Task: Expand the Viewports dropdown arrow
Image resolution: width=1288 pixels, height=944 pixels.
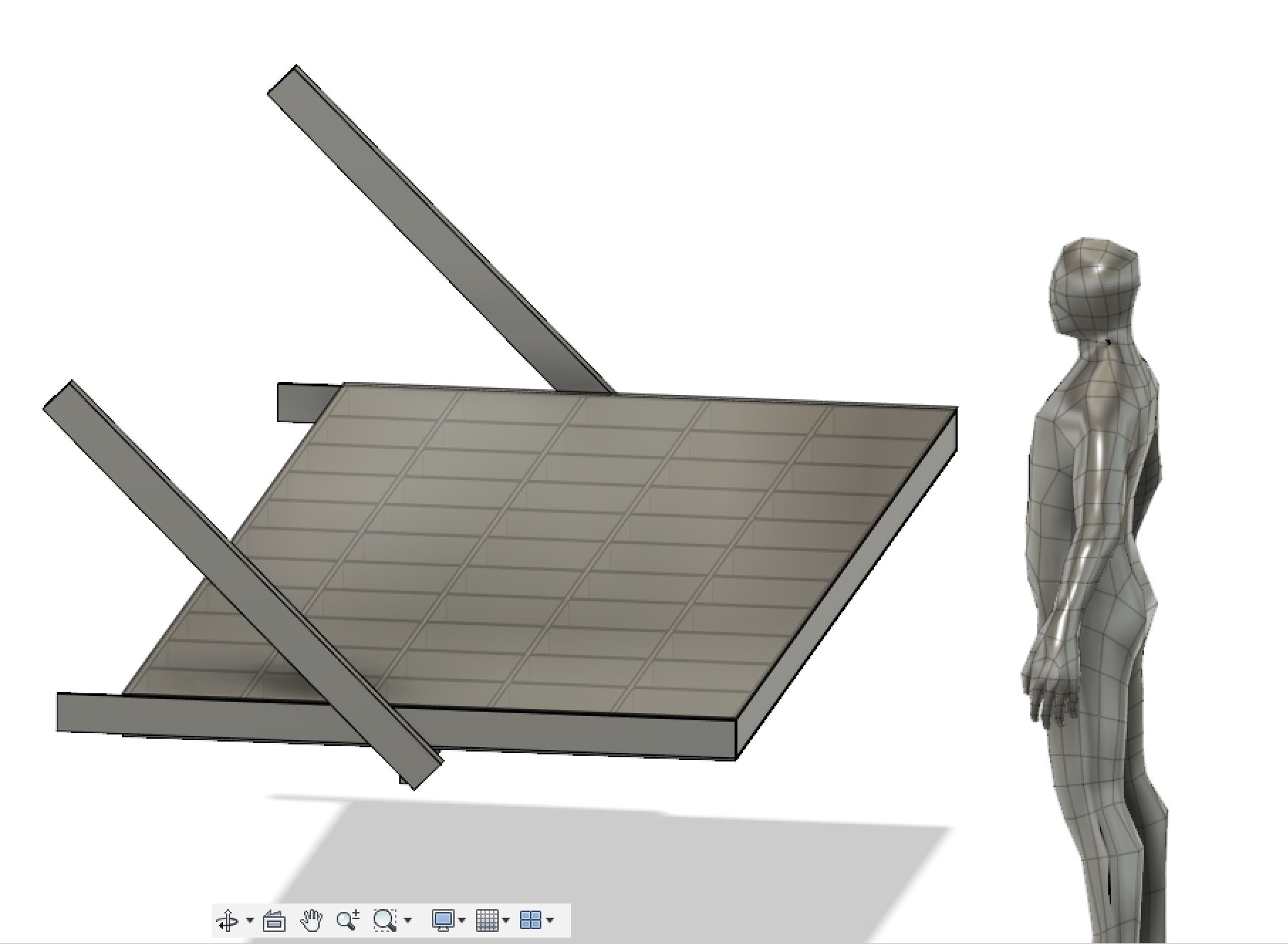Action: pos(551,921)
